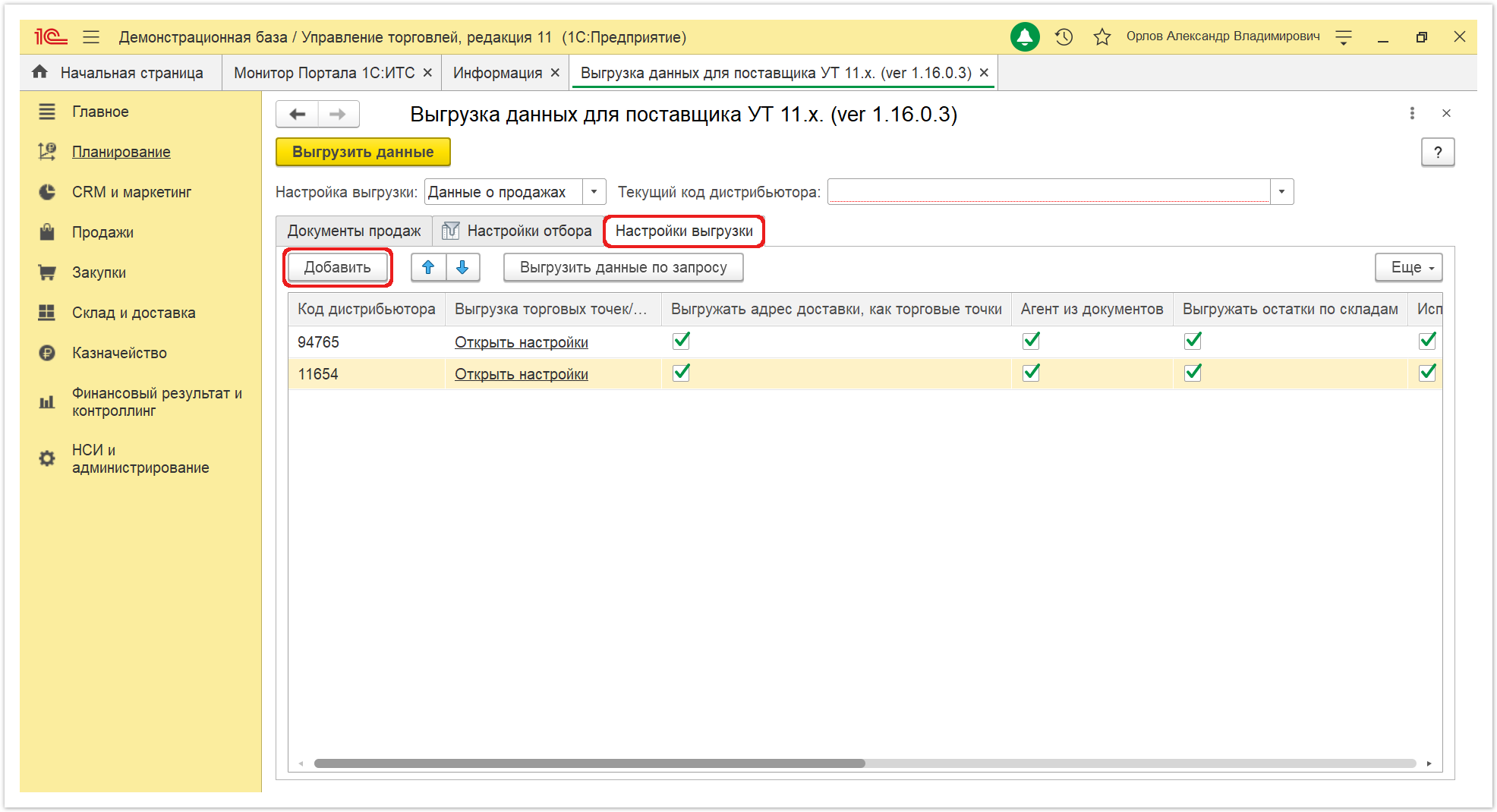
Task: Open Казначейство section in sidebar
Action: (x=119, y=353)
